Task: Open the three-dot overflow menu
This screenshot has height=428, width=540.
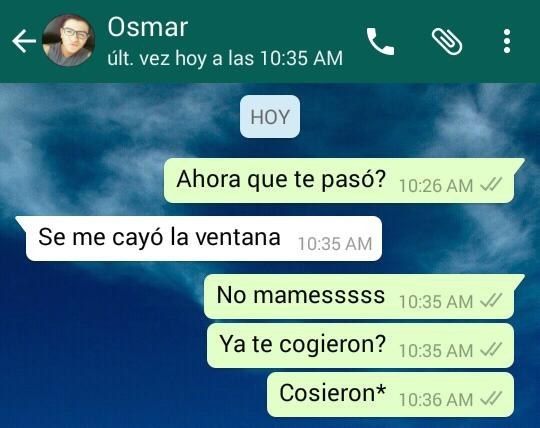Action: click(507, 41)
